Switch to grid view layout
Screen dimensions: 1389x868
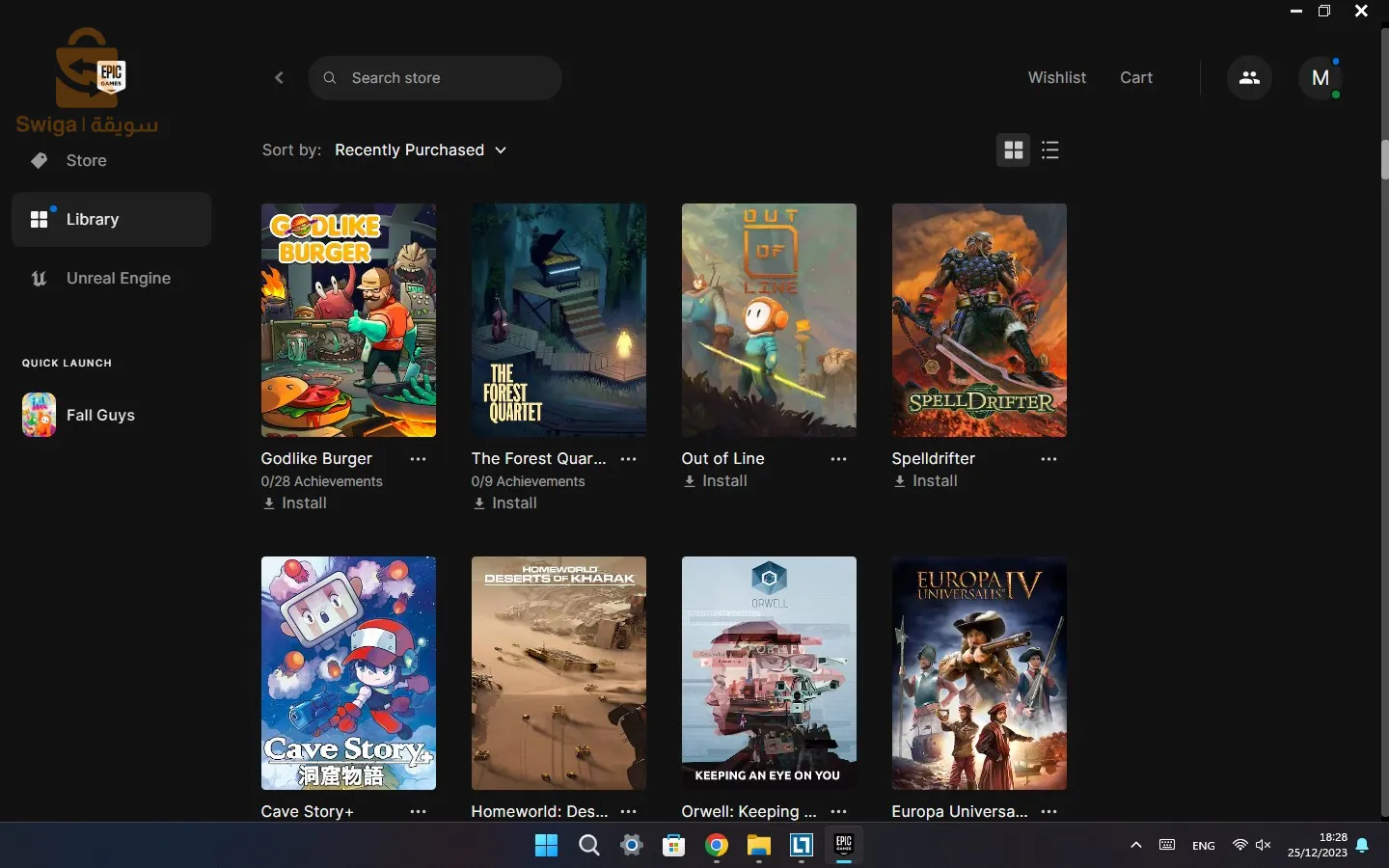pyautogui.click(x=1013, y=150)
